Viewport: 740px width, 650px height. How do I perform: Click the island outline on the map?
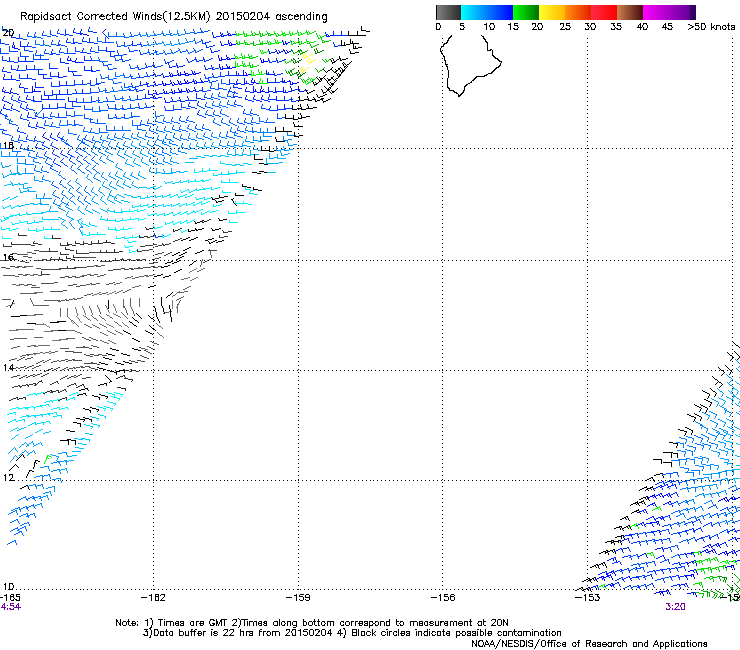(x=471, y=65)
